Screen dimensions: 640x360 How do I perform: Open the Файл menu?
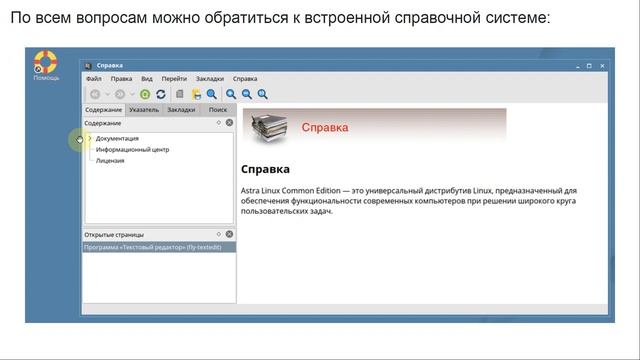click(94, 78)
